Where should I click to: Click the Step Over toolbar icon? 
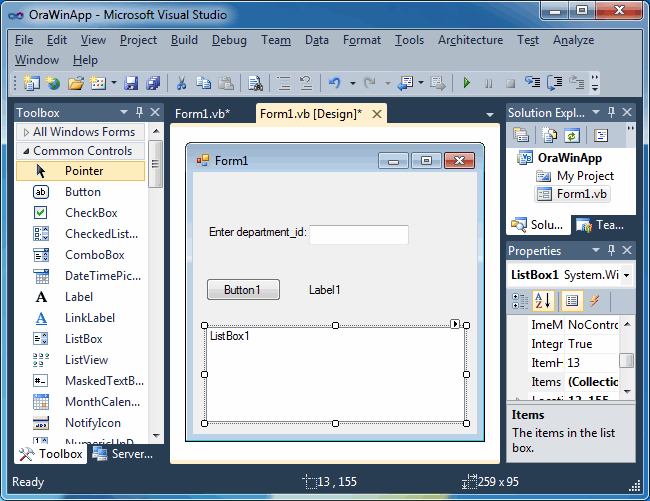[x=555, y=83]
